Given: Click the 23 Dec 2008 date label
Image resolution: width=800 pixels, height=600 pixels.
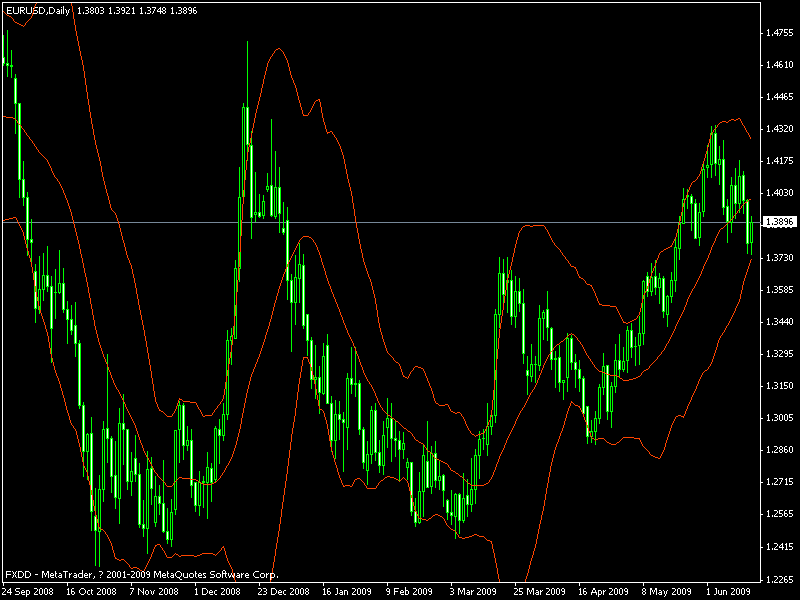Looking at the screenshot, I should tap(283, 592).
